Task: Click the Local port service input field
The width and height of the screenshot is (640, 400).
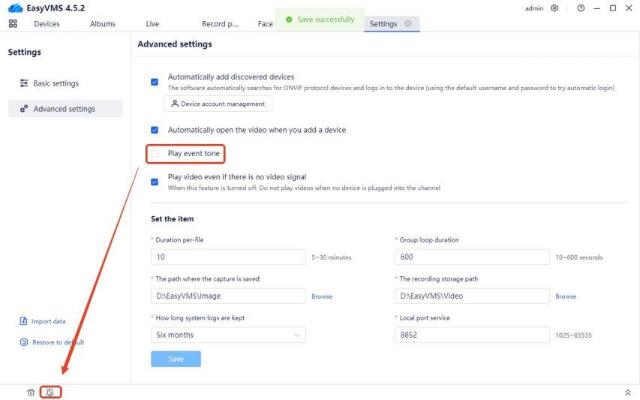Action: click(472, 335)
